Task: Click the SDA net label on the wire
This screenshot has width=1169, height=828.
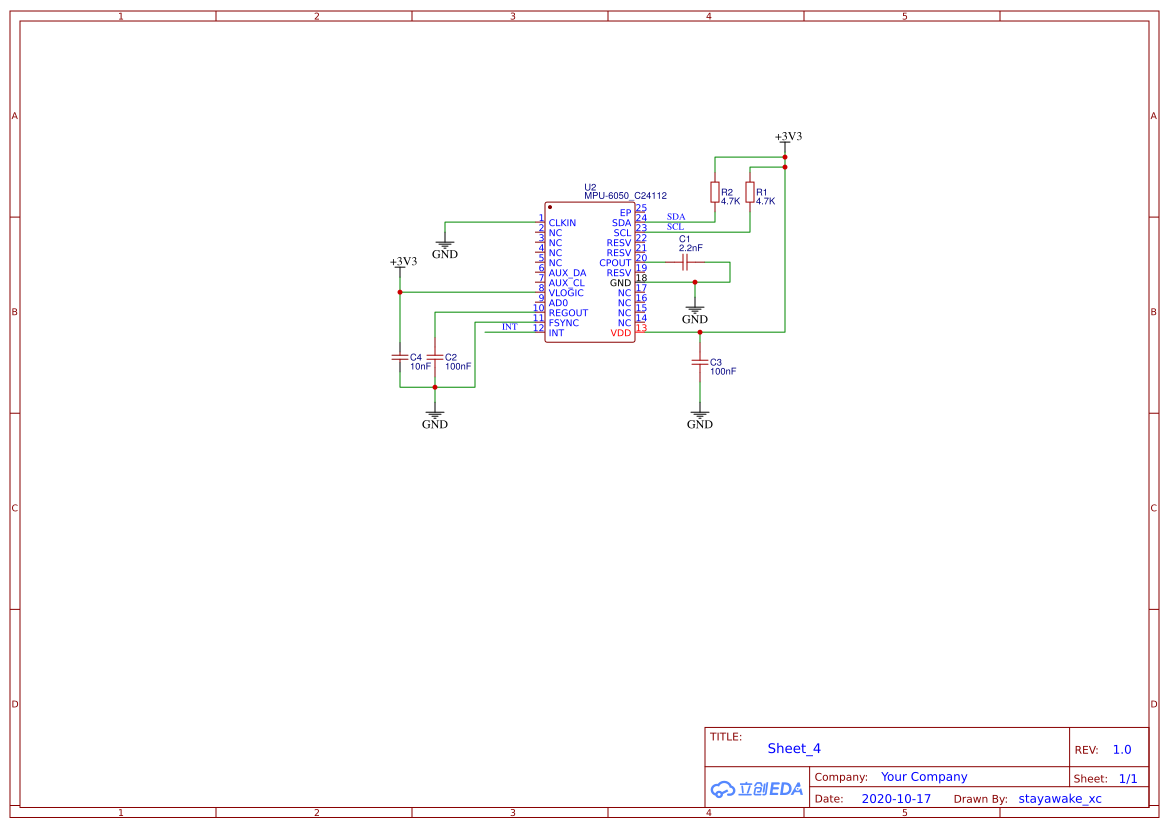Action: pos(675,217)
